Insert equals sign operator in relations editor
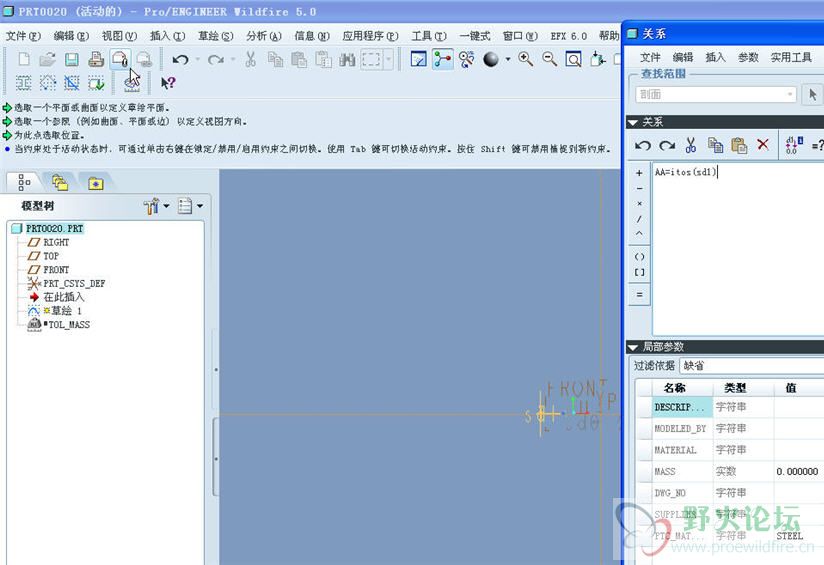This screenshot has width=824, height=565. 639,295
